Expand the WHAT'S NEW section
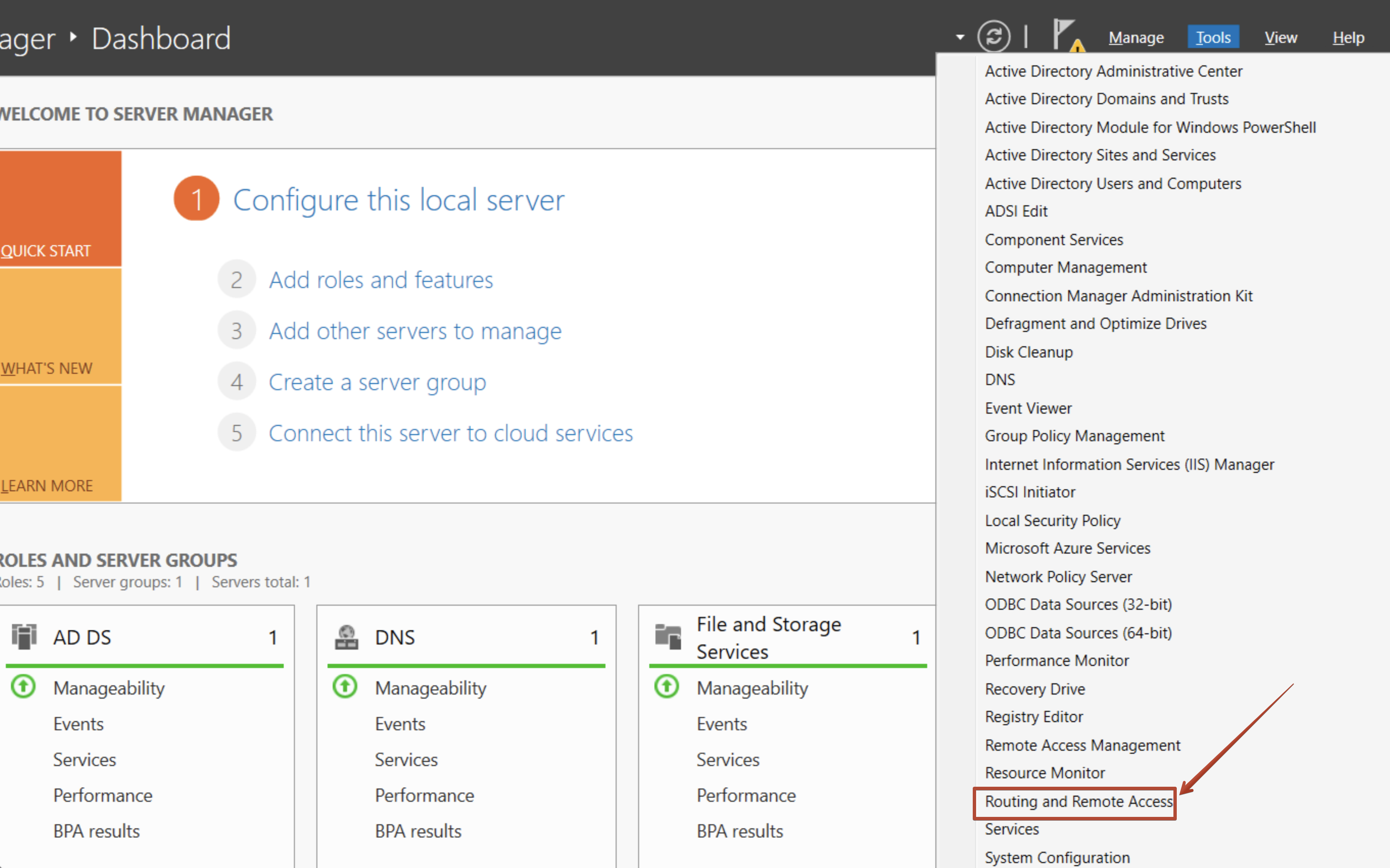Viewport: 1390px width, 868px height. point(47,368)
